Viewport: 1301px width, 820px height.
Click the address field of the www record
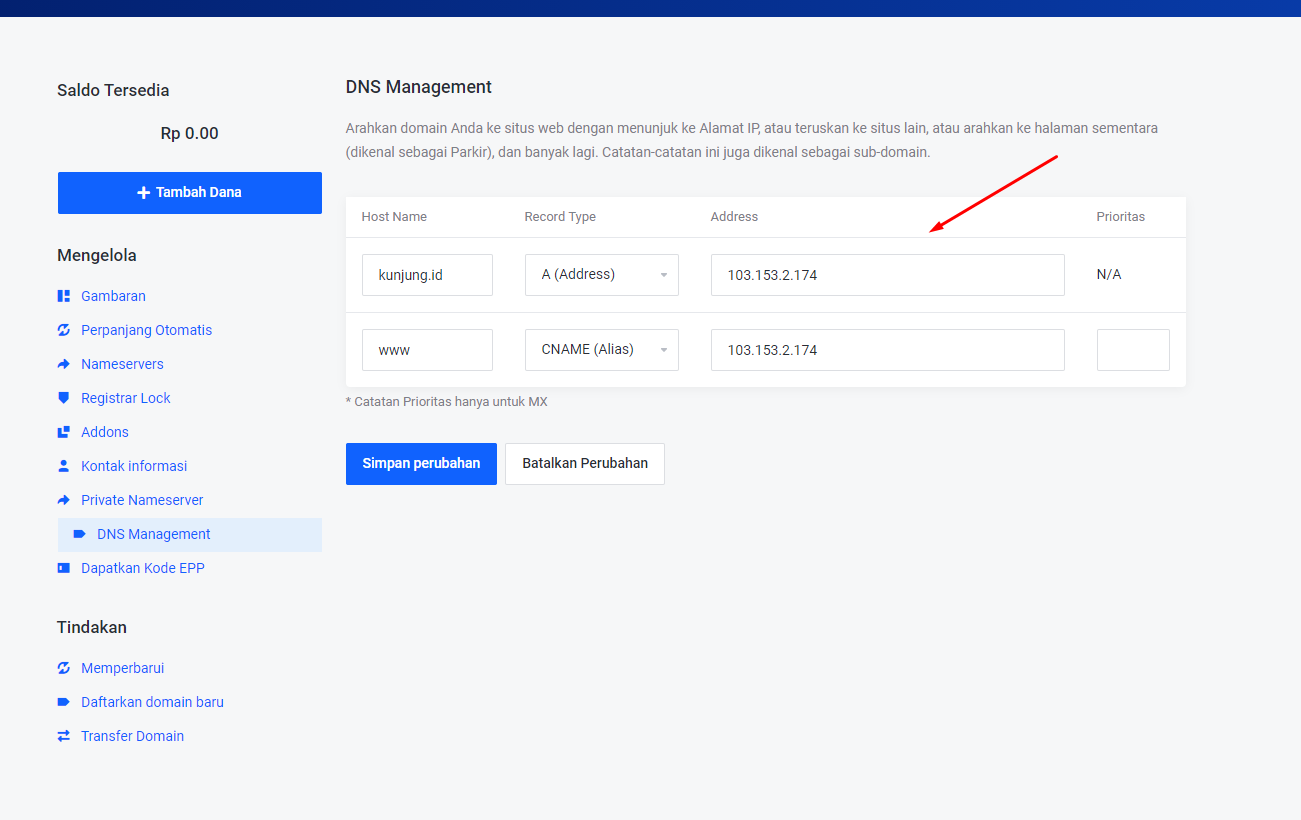(x=887, y=350)
